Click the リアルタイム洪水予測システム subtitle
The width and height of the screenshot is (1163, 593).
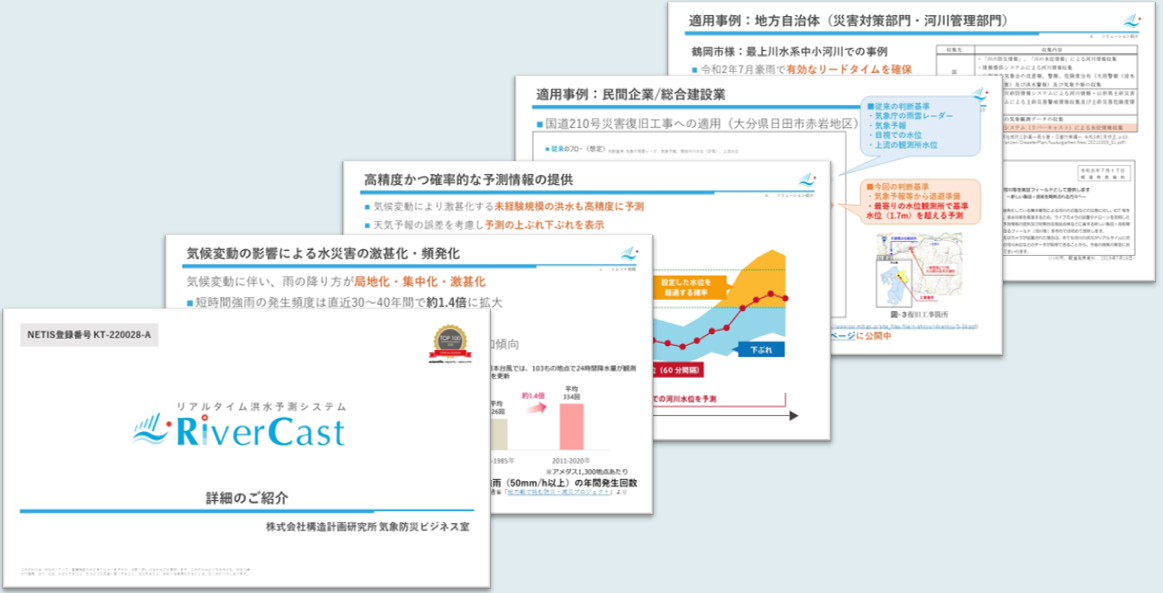pos(261,406)
